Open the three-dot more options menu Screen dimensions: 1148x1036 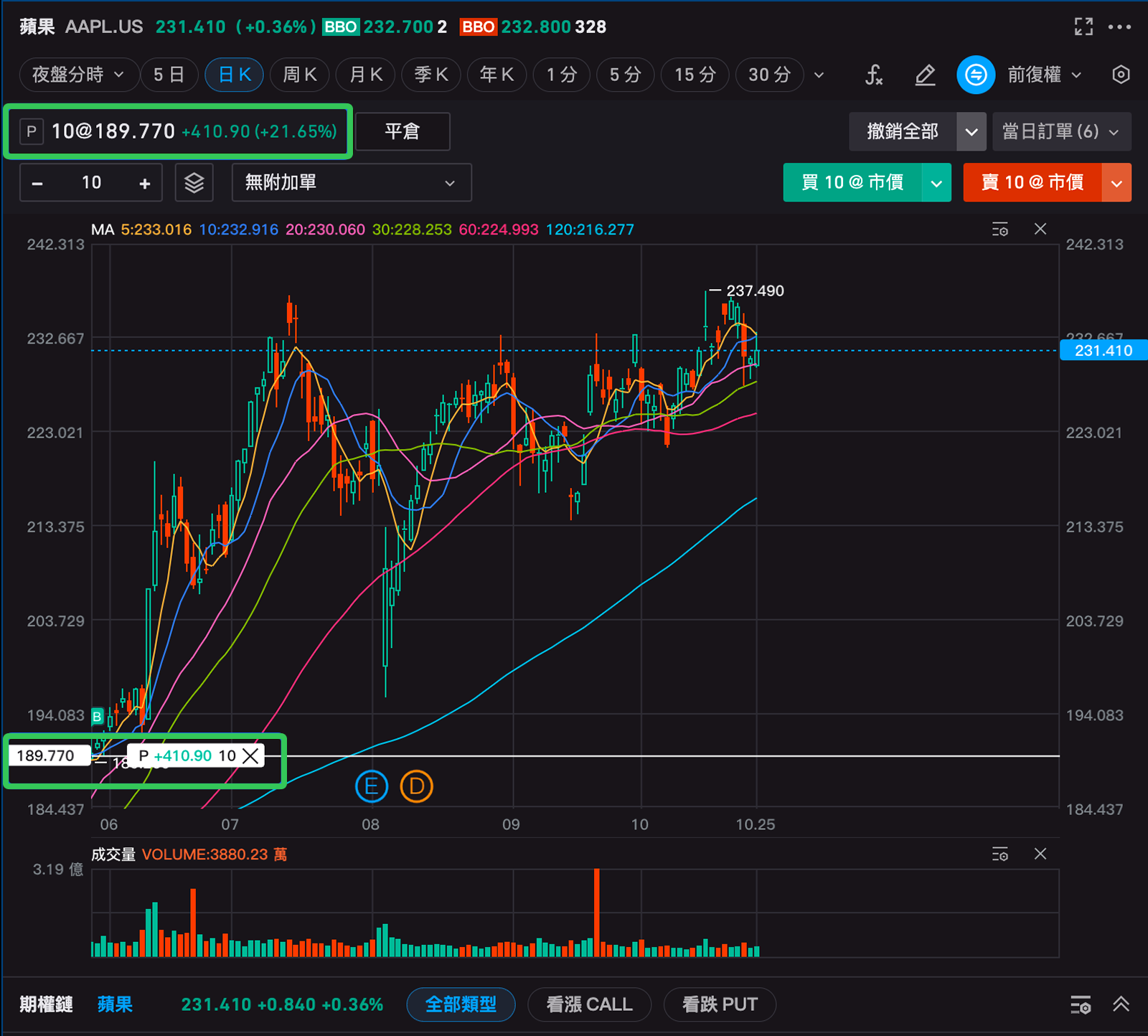(1119, 27)
